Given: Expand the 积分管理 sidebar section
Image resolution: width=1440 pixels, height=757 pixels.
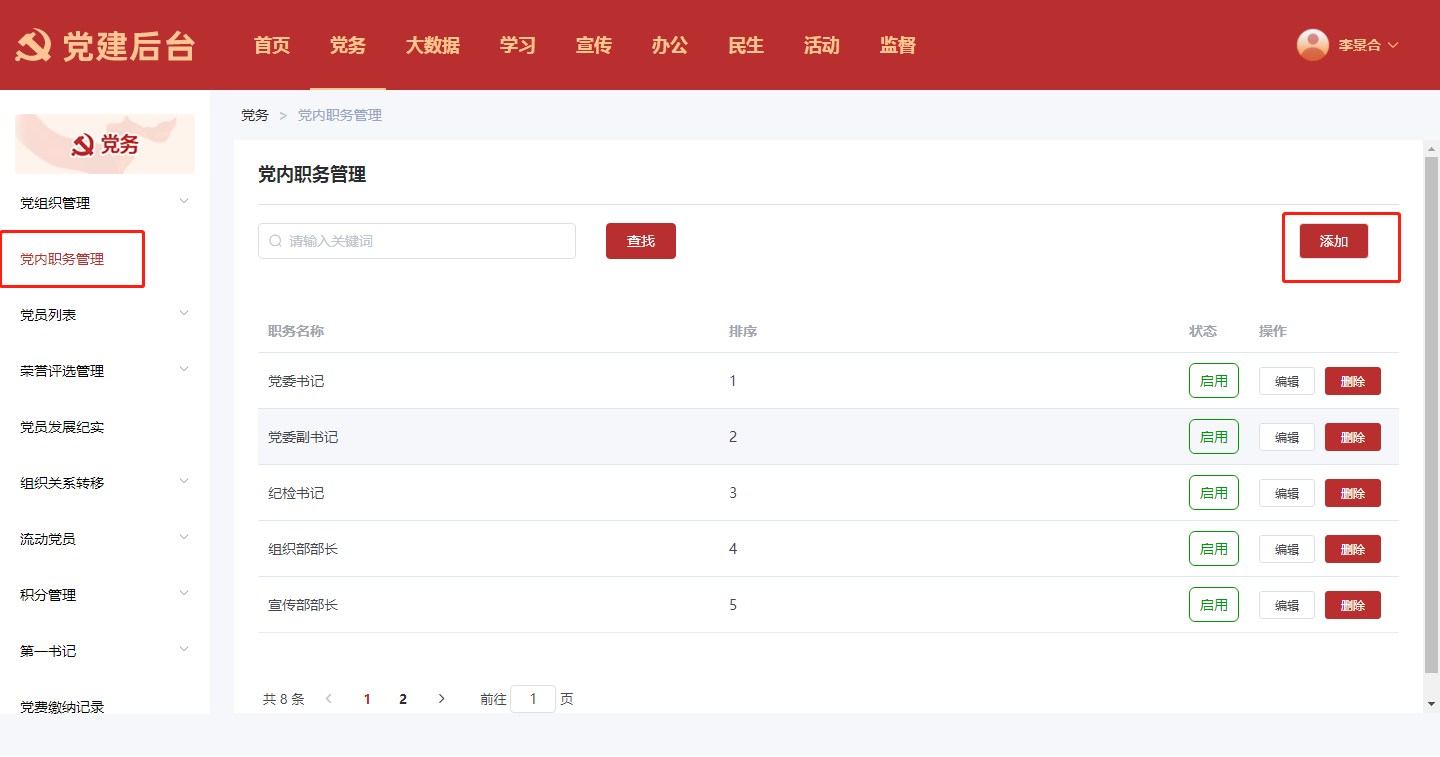Looking at the screenshot, I should pyautogui.click(x=184, y=594).
